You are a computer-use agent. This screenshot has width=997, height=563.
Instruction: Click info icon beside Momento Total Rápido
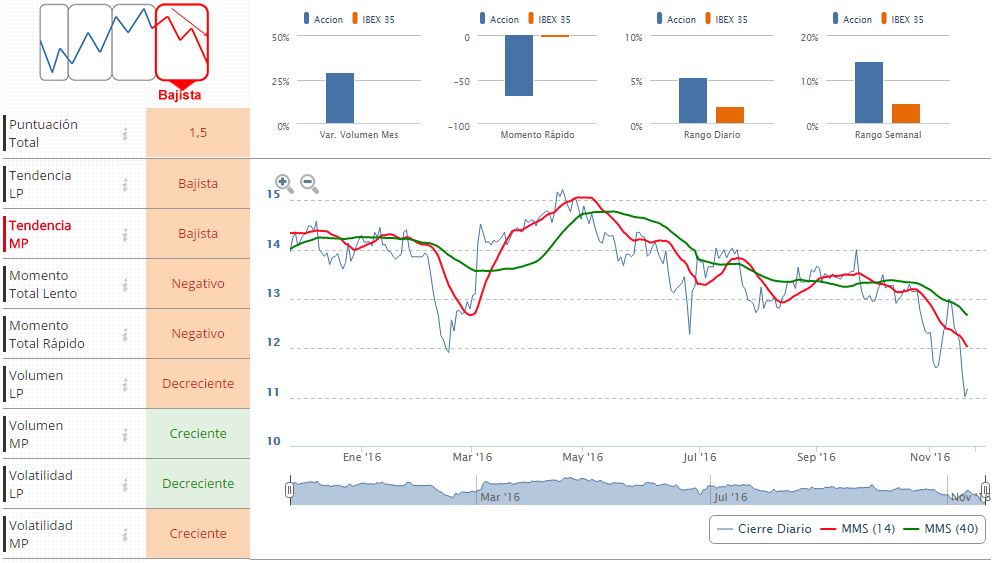tap(125, 334)
